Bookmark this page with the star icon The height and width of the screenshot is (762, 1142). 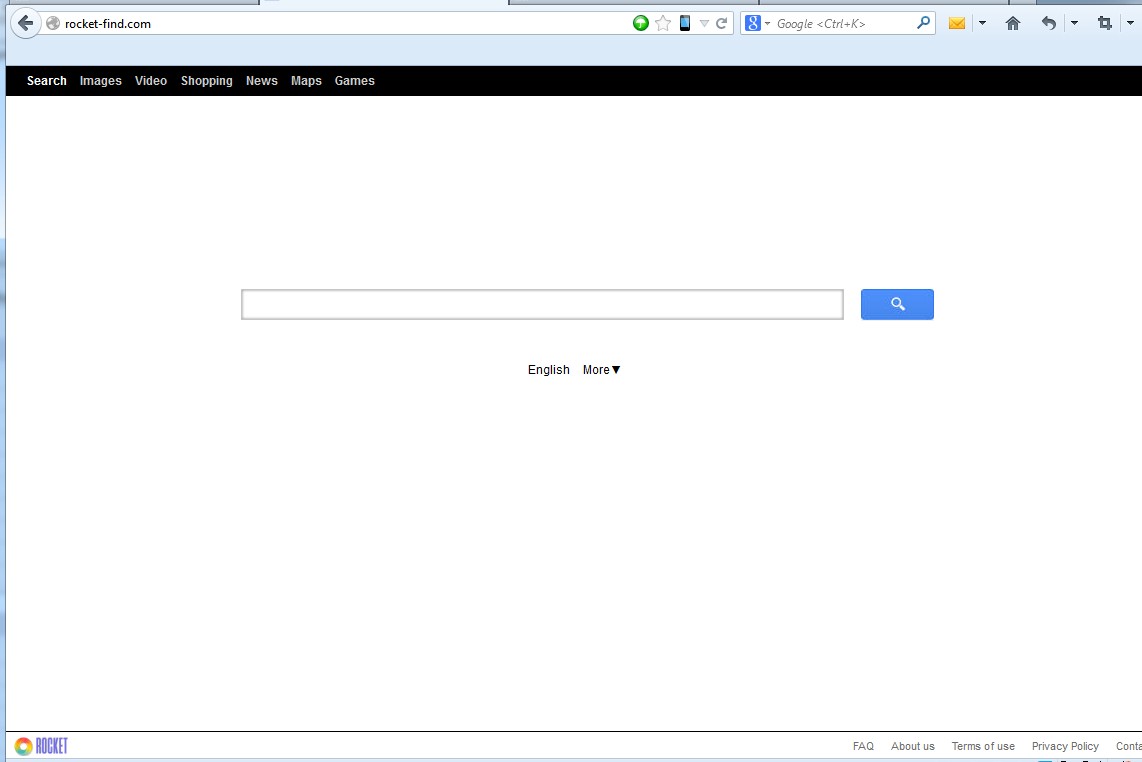(663, 23)
